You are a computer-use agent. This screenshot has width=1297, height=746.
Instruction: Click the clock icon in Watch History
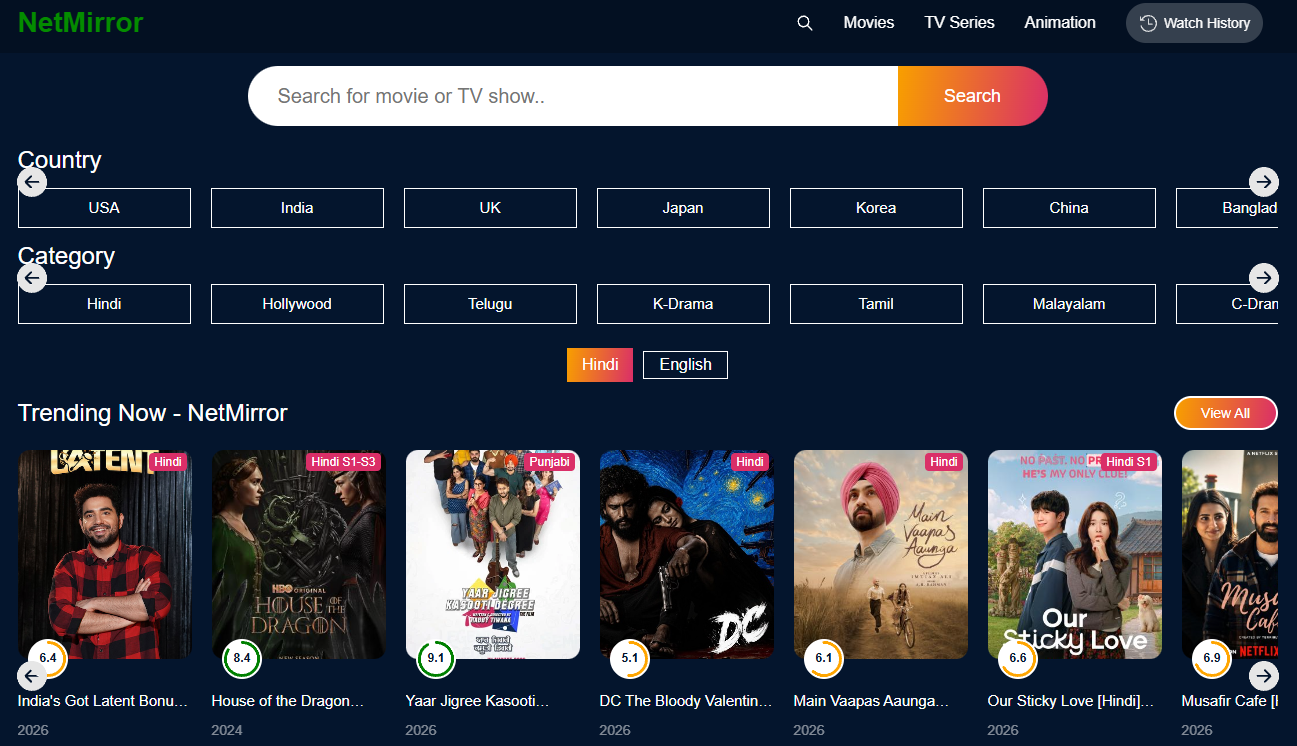click(x=1148, y=23)
